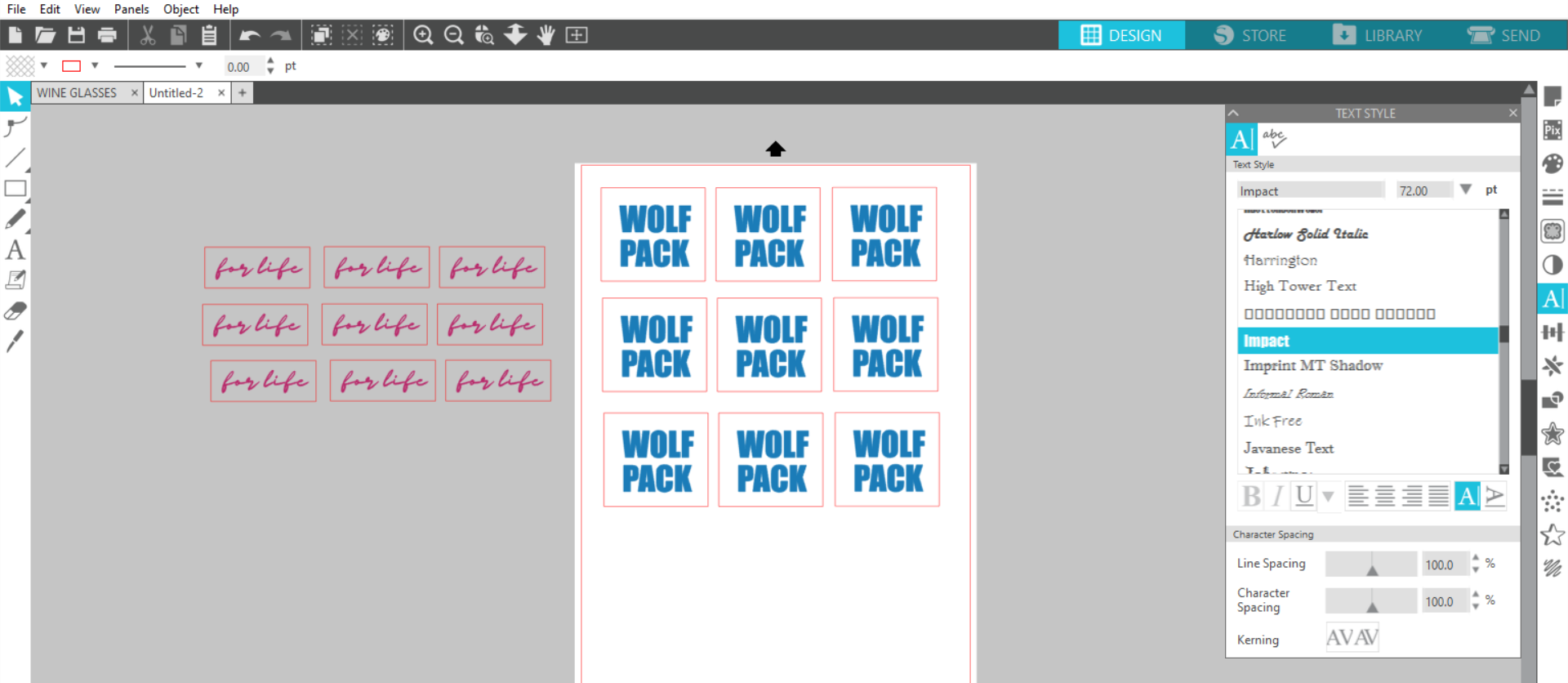
Task: Open the line style dropdown arrow
Action: [x=198, y=65]
